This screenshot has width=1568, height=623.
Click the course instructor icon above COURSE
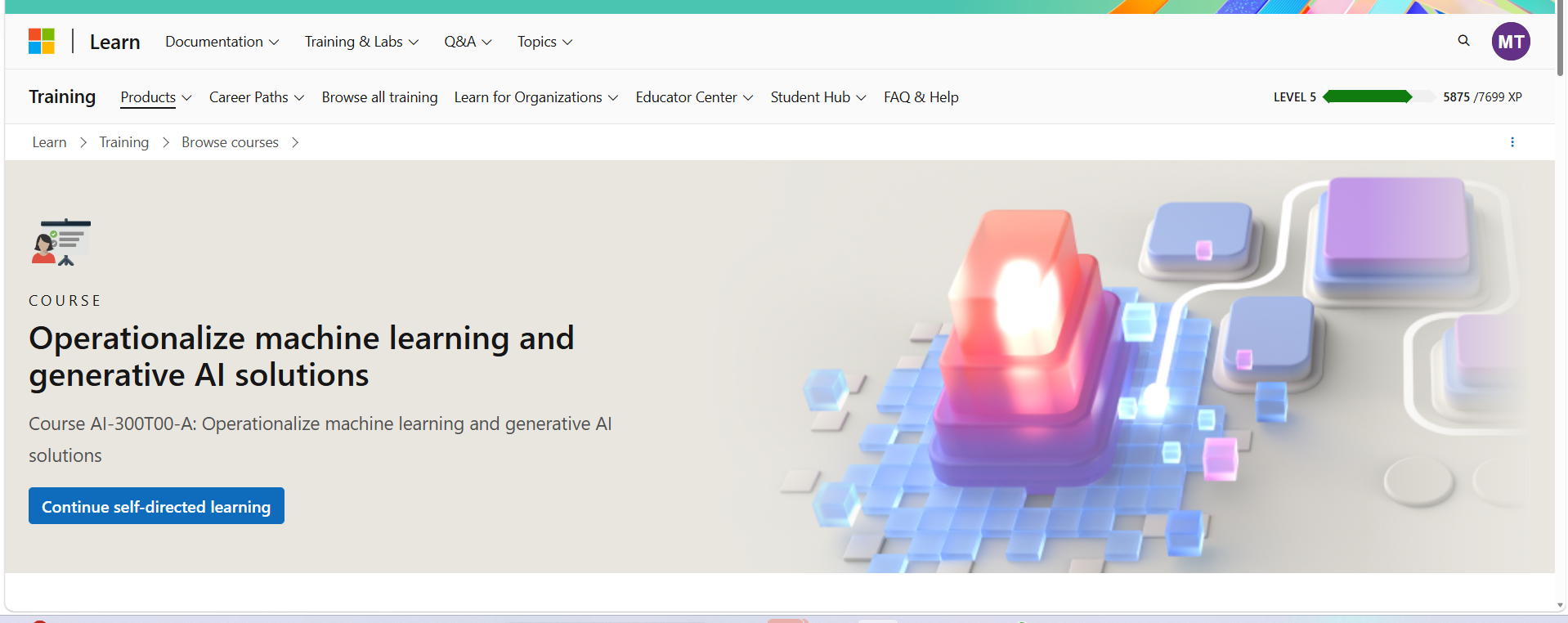[61, 242]
